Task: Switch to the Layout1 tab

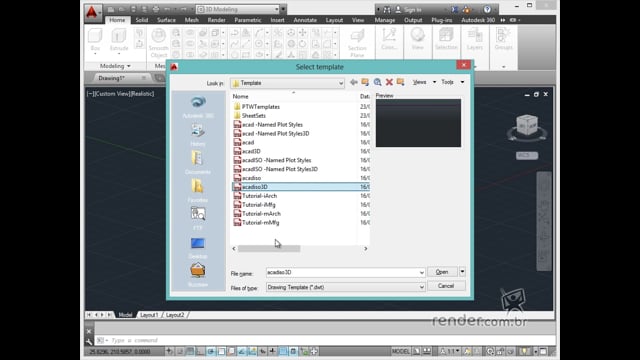Action: tap(149, 315)
